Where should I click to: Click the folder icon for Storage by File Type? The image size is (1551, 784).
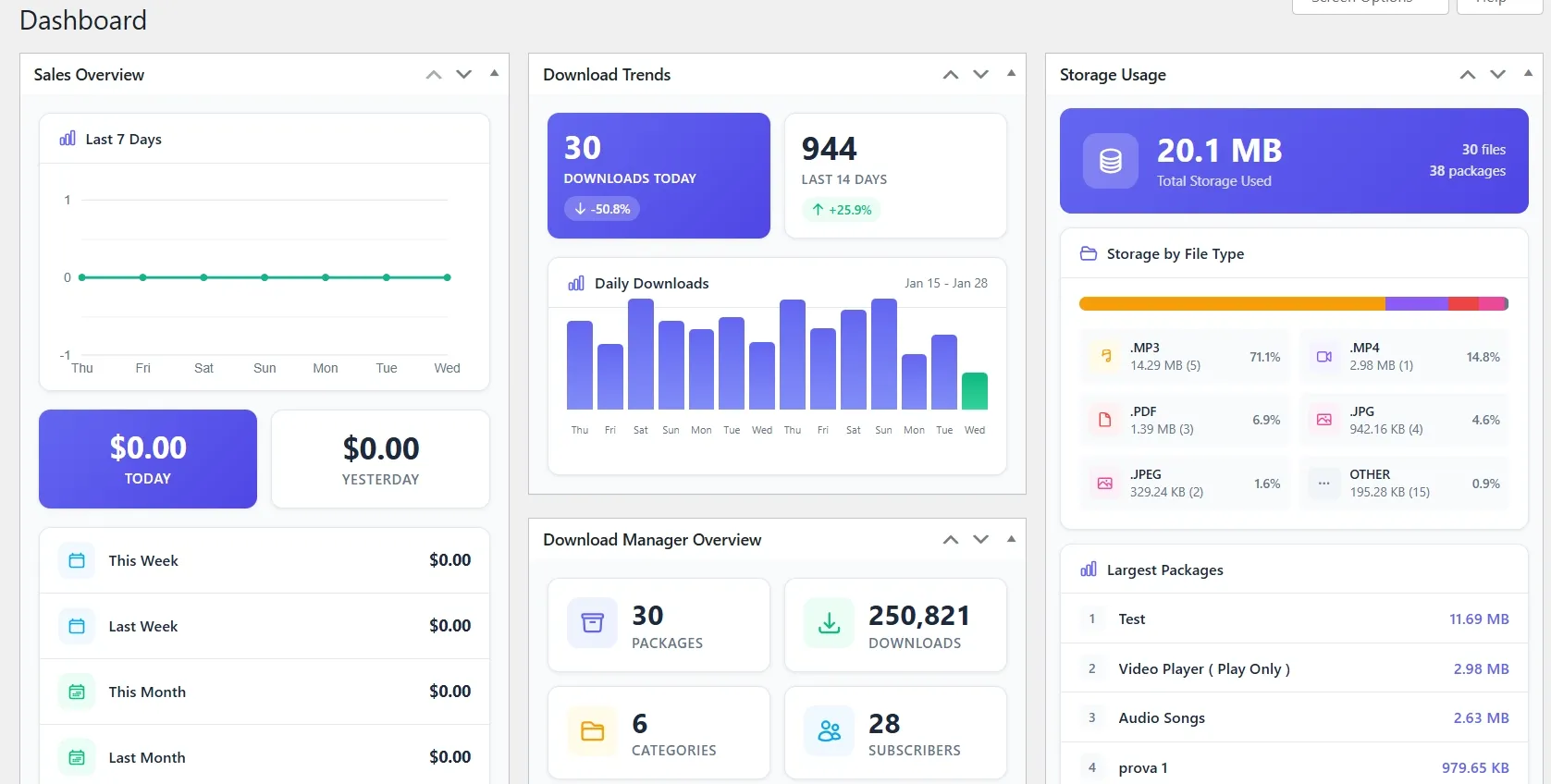[1089, 253]
